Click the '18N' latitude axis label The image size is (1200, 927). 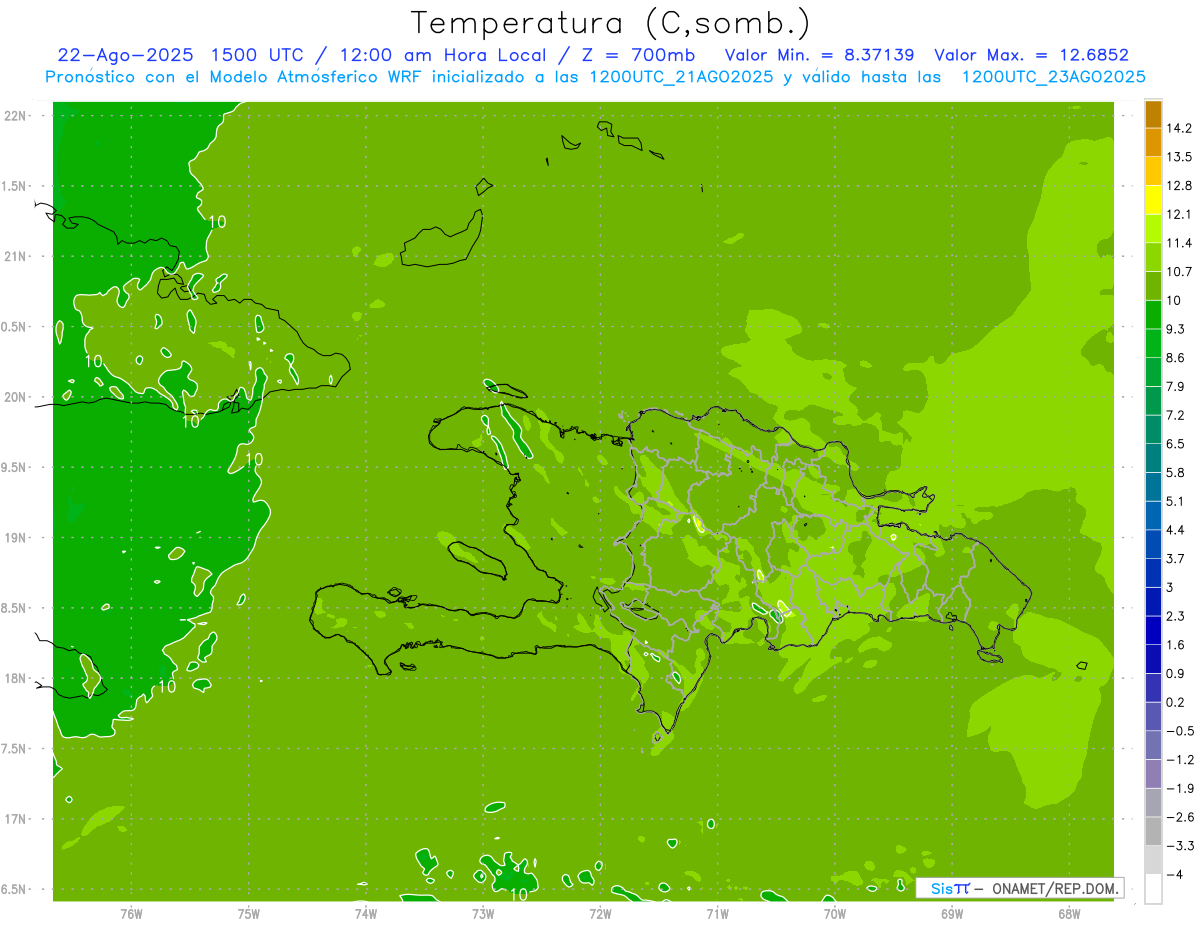pos(17,678)
